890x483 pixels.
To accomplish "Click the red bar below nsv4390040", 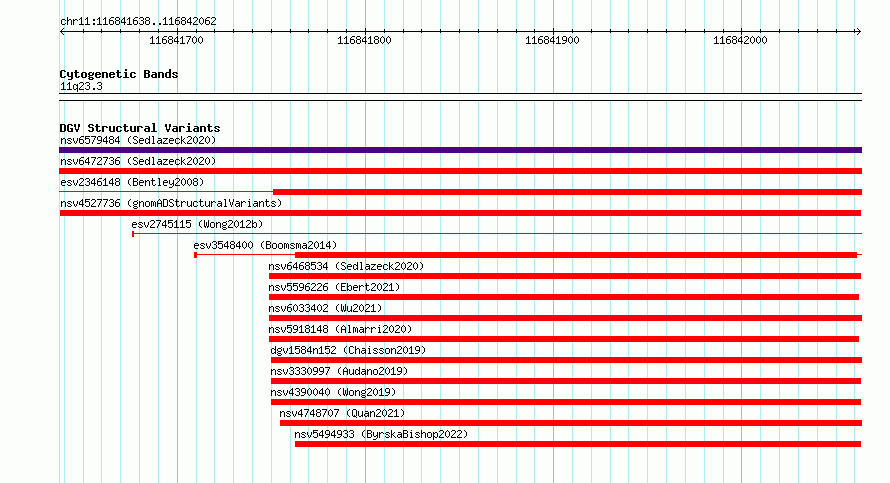I will coord(566,402).
